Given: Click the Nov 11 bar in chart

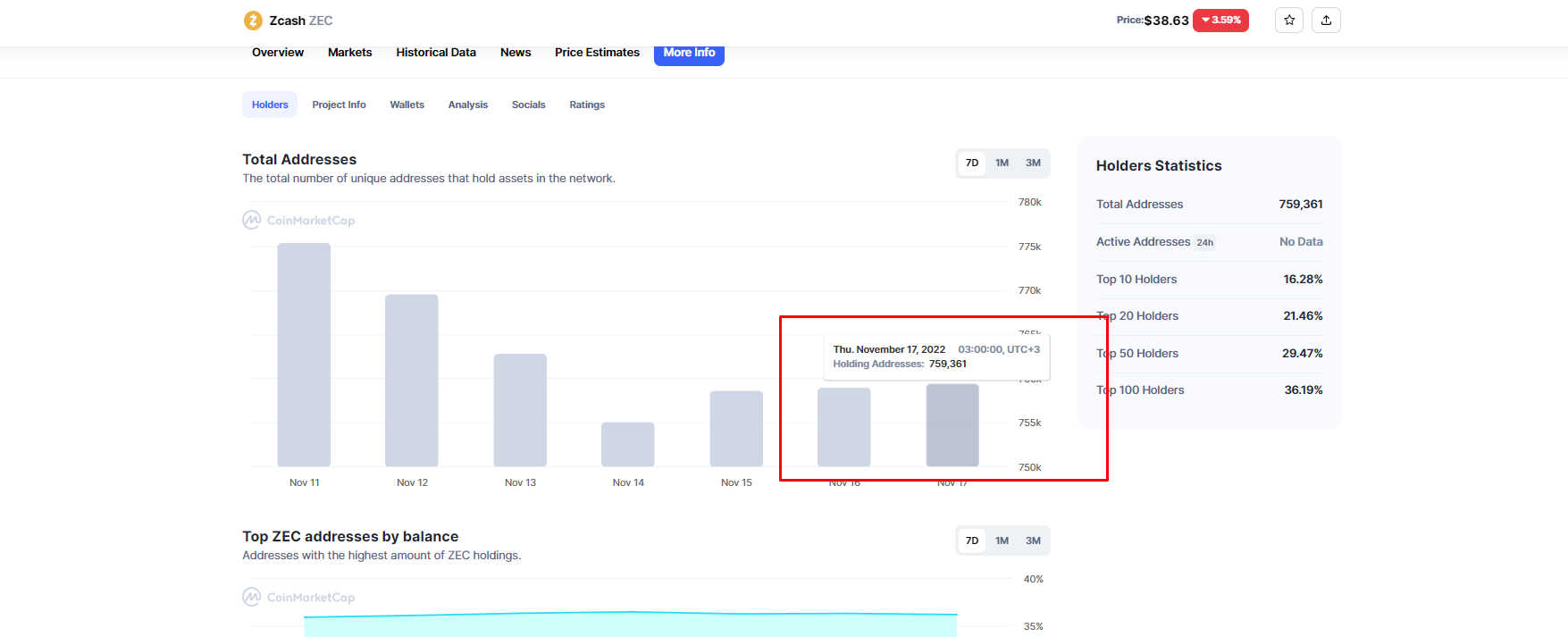Looking at the screenshot, I should (304, 355).
